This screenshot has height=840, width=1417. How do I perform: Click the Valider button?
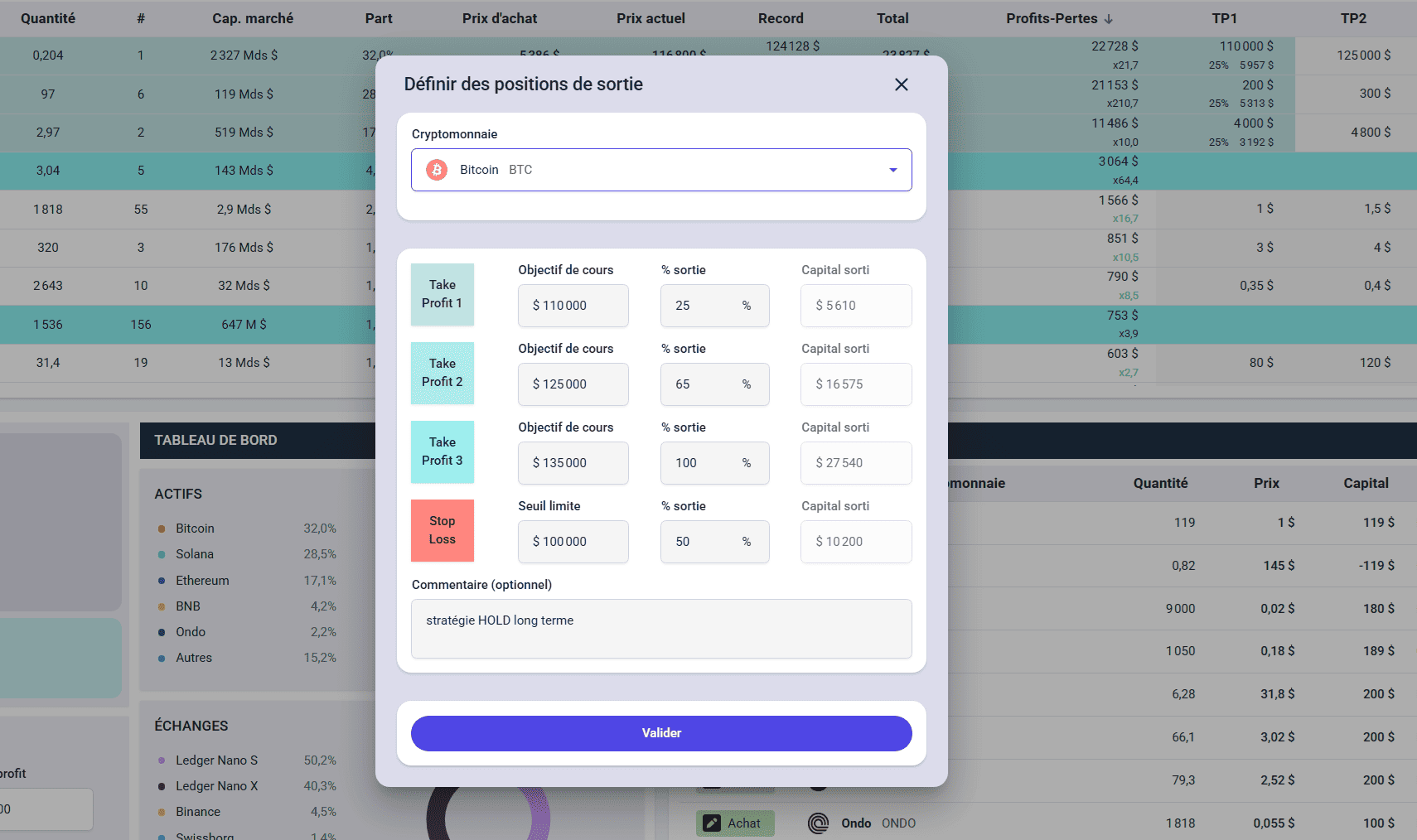click(x=661, y=733)
